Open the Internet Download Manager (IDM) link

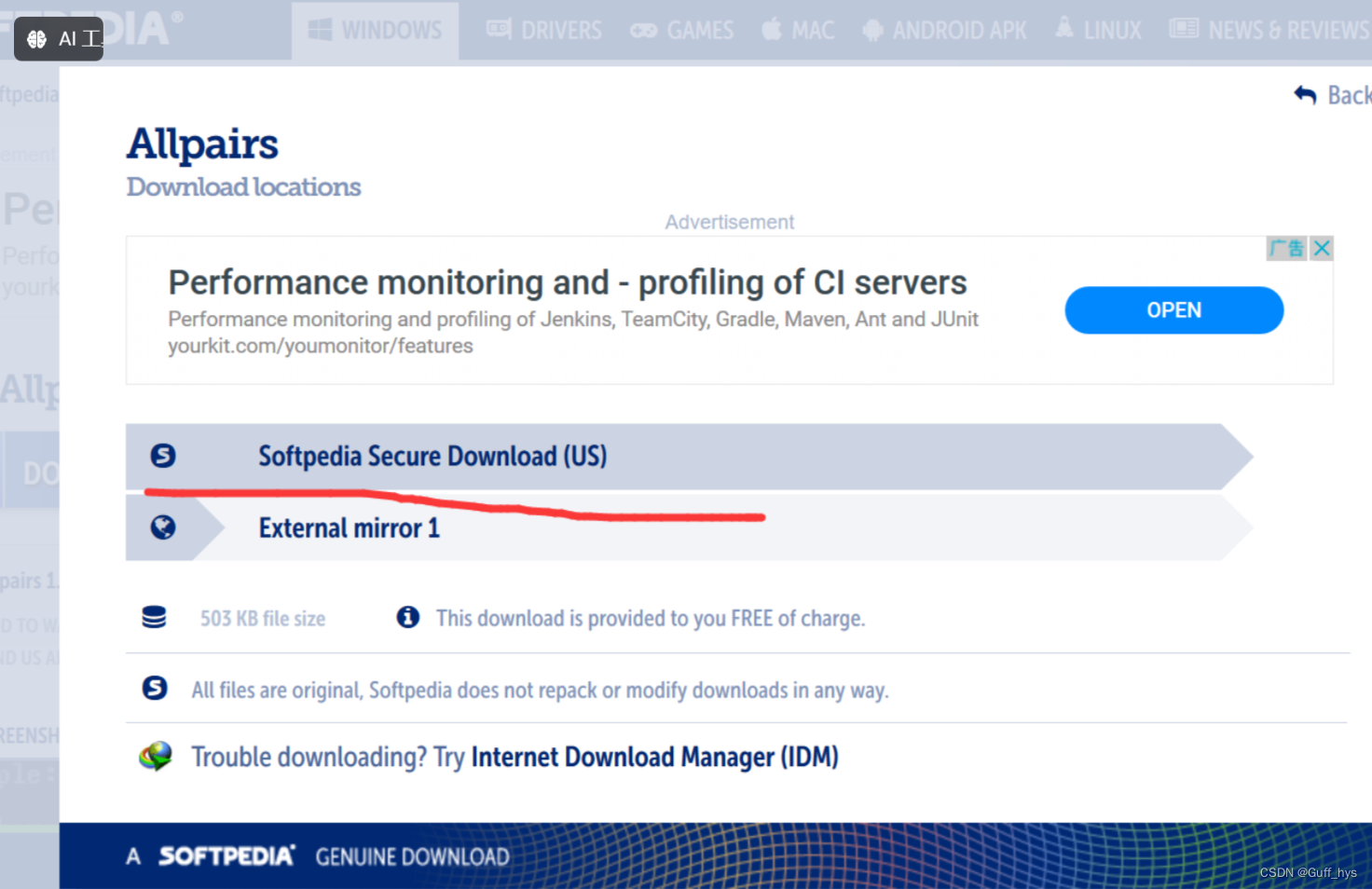click(x=654, y=756)
